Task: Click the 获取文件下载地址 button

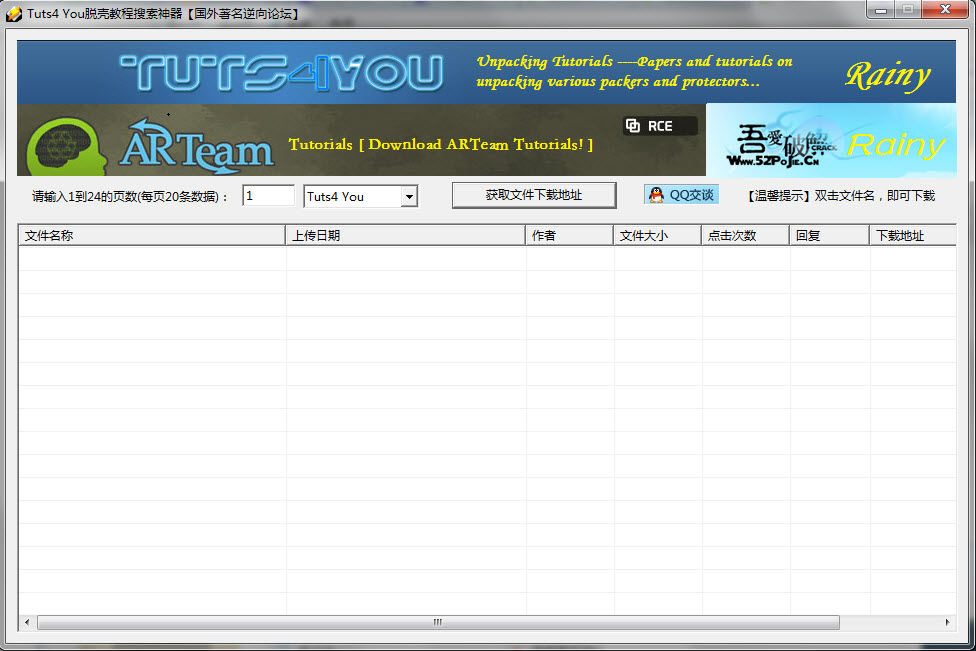Action: 533,195
